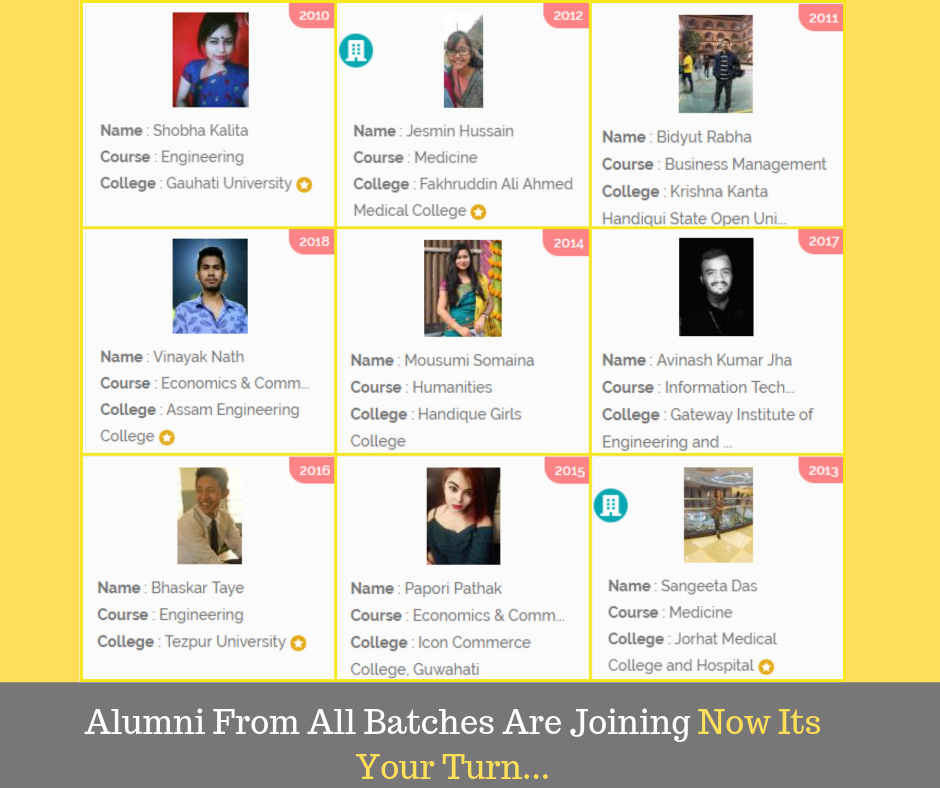Click the 2017 batch tag on Avinash's card
The image size is (940, 788).
pyautogui.click(x=822, y=242)
